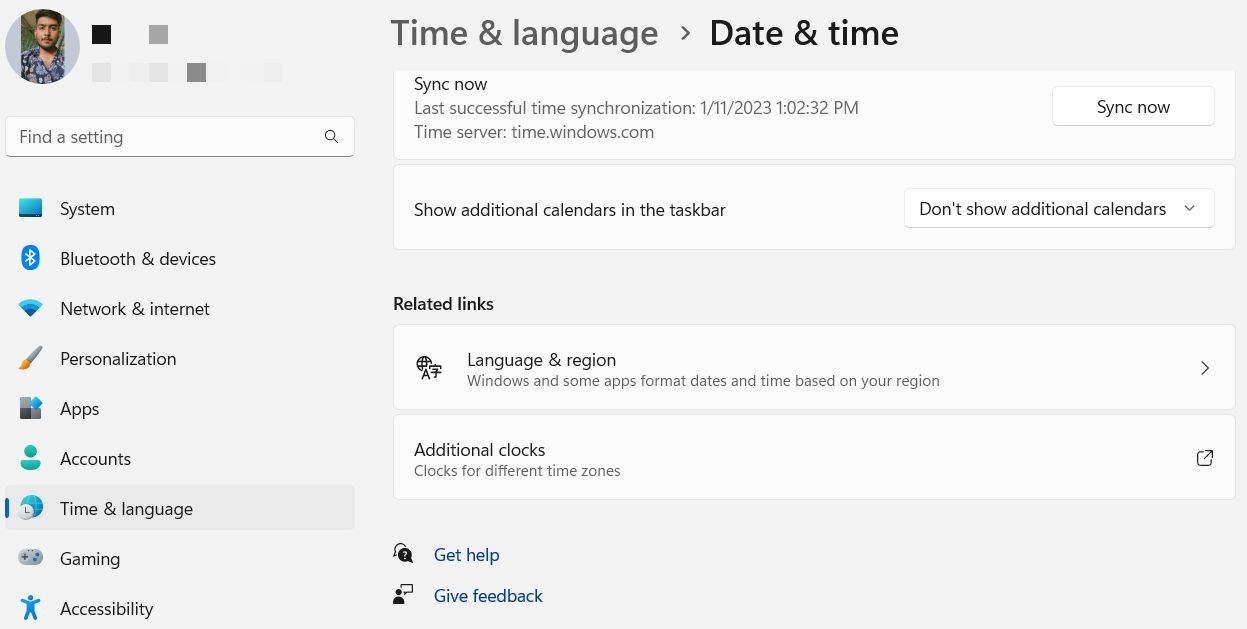Open the Get help link
This screenshot has width=1247, height=629.
[466, 555]
